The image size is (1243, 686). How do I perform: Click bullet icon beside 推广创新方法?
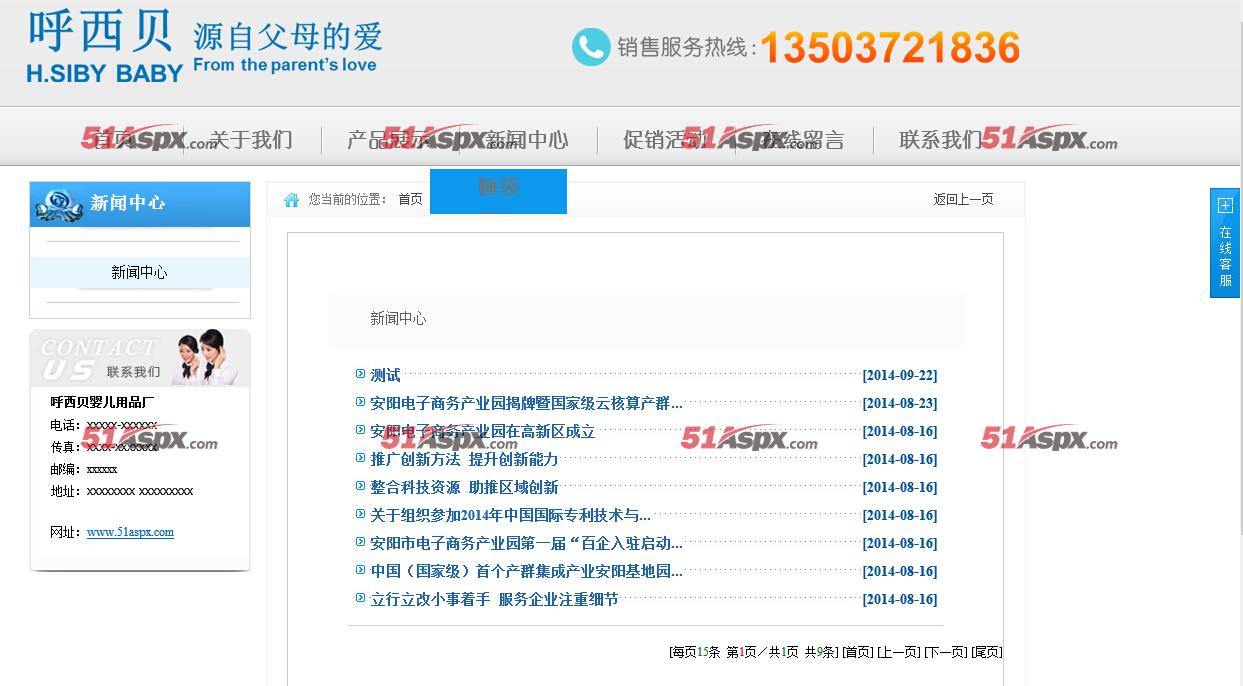click(x=361, y=458)
